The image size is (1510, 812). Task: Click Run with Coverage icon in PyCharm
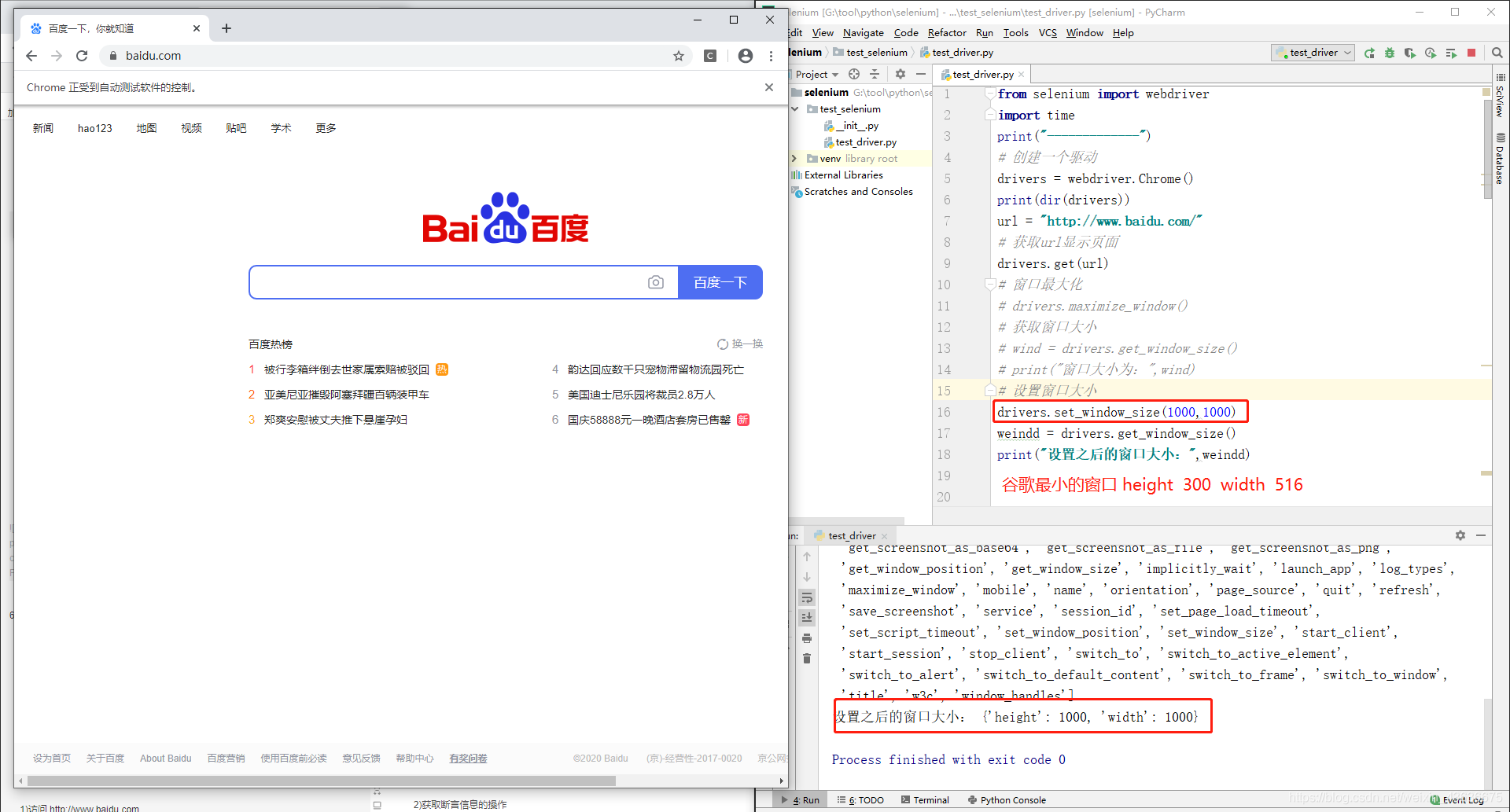(x=1410, y=53)
